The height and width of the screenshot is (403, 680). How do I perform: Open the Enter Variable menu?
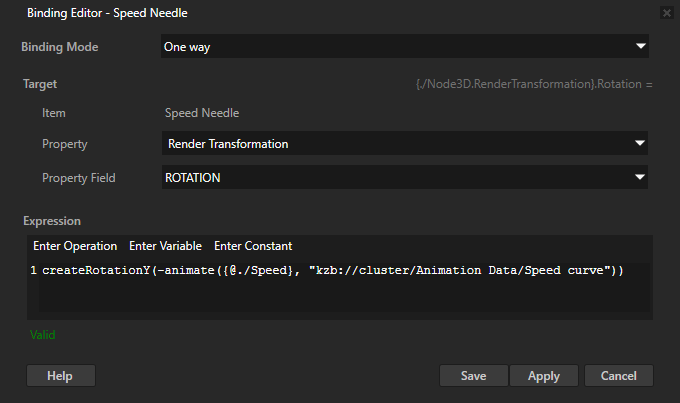tap(165, 246)
